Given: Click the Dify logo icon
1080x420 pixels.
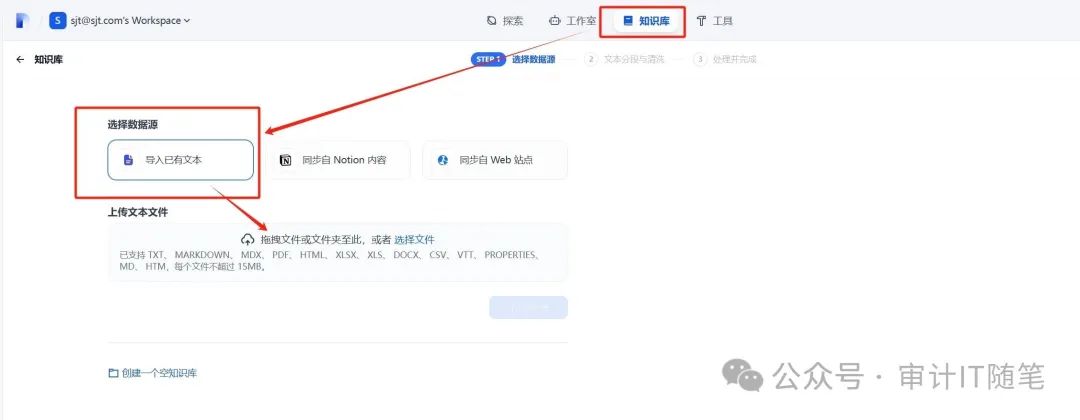Looking at the screenshot, I should [23, 21].
